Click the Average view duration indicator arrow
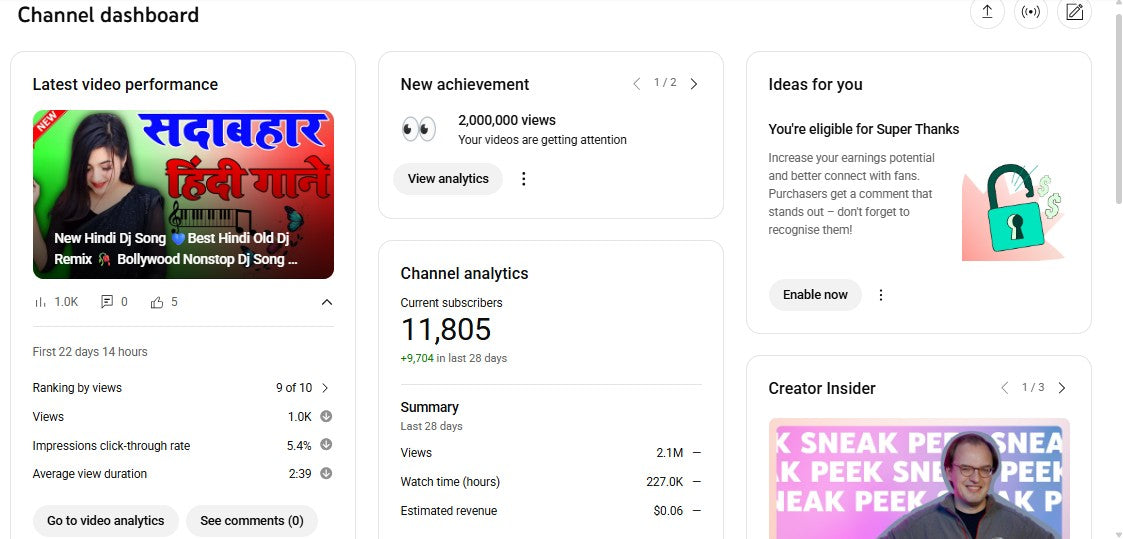The image size is (1123, 539). point(326,474)
